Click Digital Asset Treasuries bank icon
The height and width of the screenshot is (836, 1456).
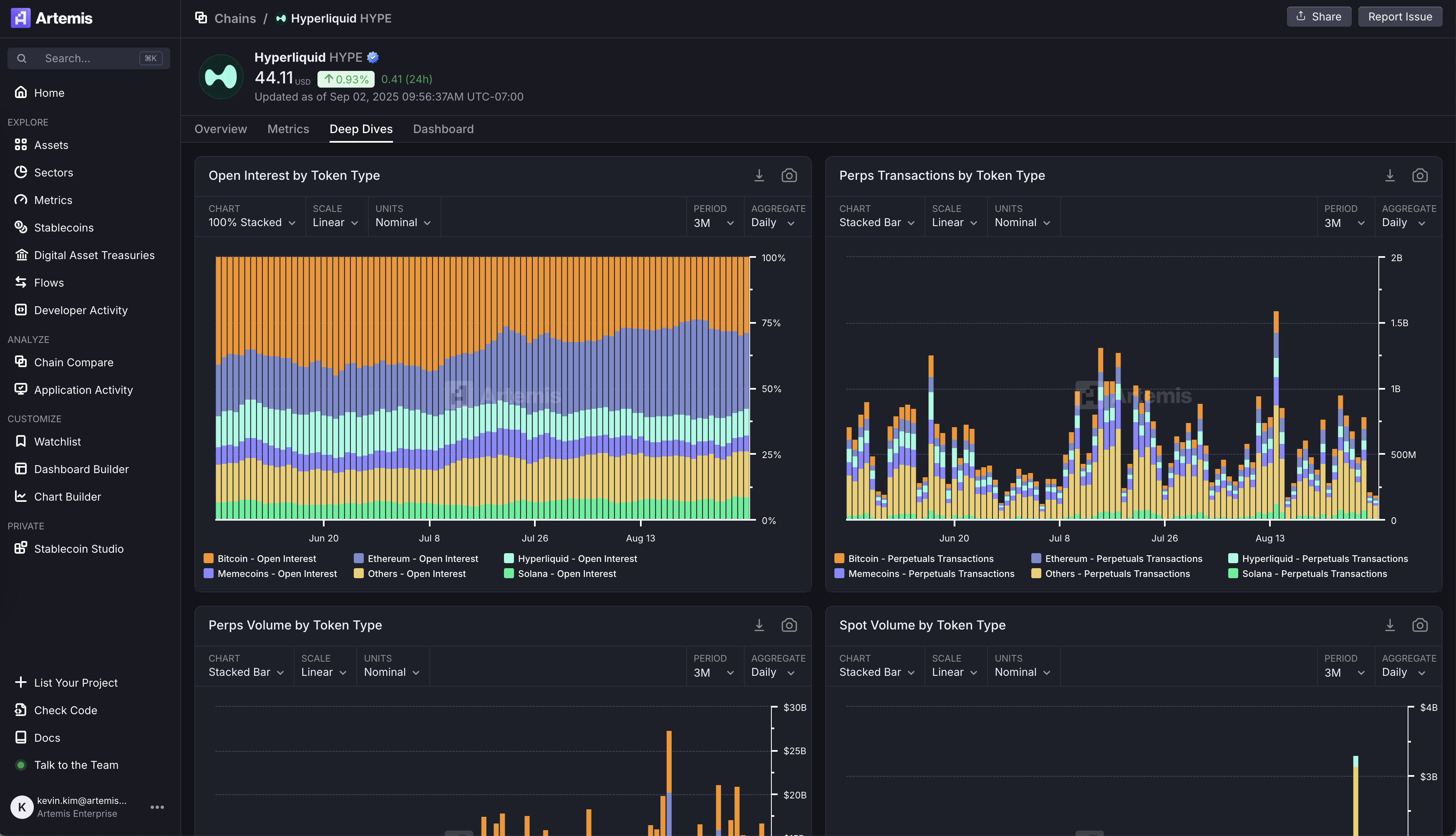click(x=21, y=255)
